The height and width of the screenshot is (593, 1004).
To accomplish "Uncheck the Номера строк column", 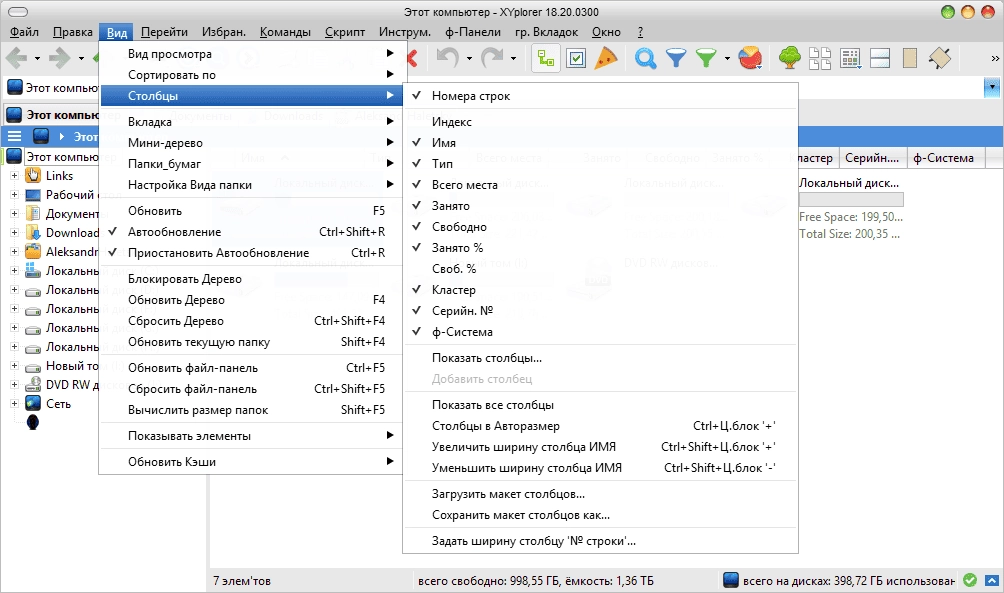I will point(600,95).
